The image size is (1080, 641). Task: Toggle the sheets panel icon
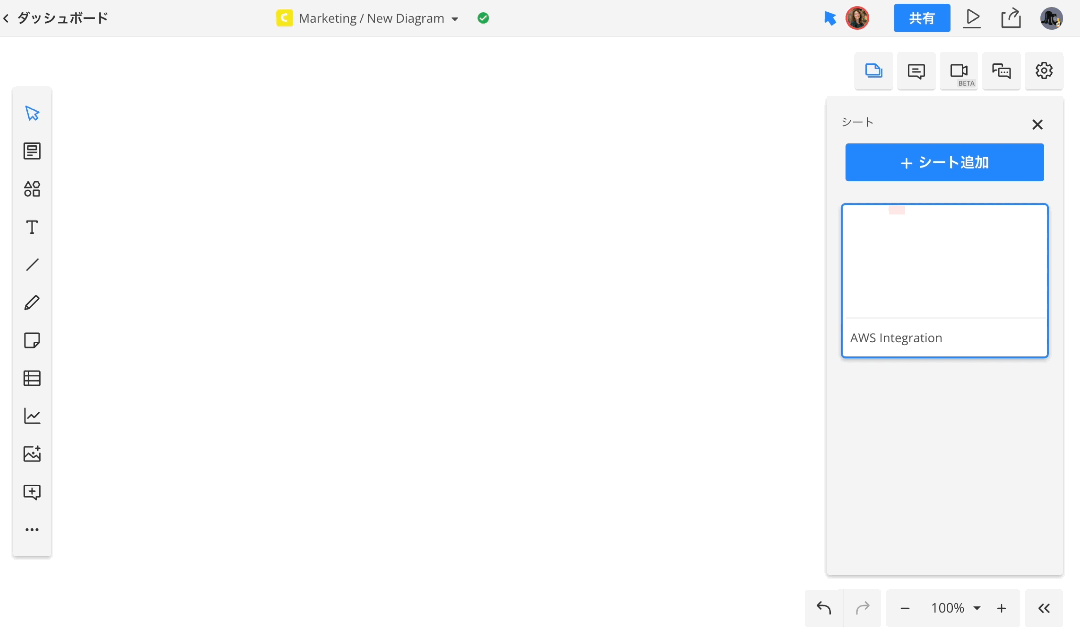point(873,71)
